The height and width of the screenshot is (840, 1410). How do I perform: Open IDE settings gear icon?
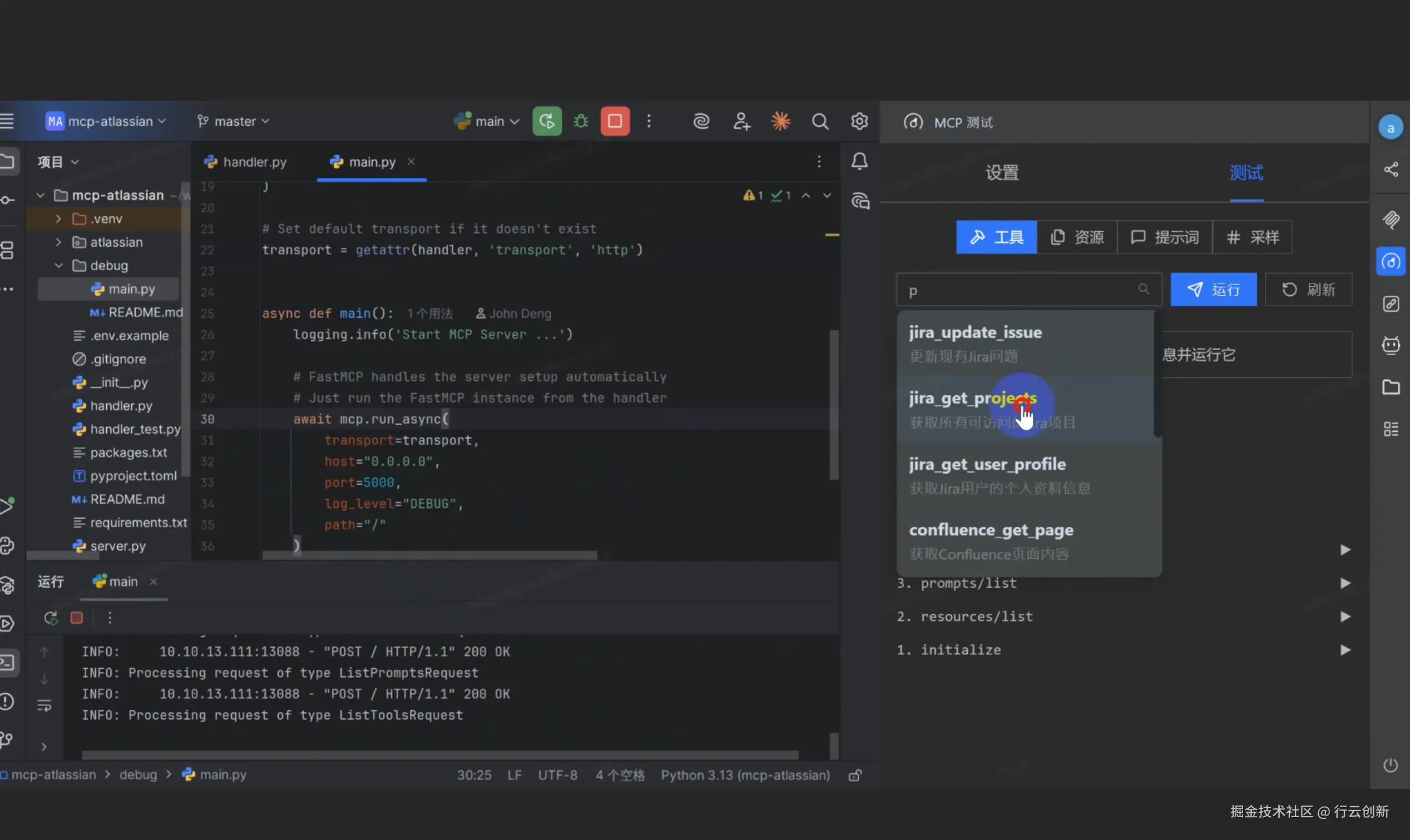[859, 121]
